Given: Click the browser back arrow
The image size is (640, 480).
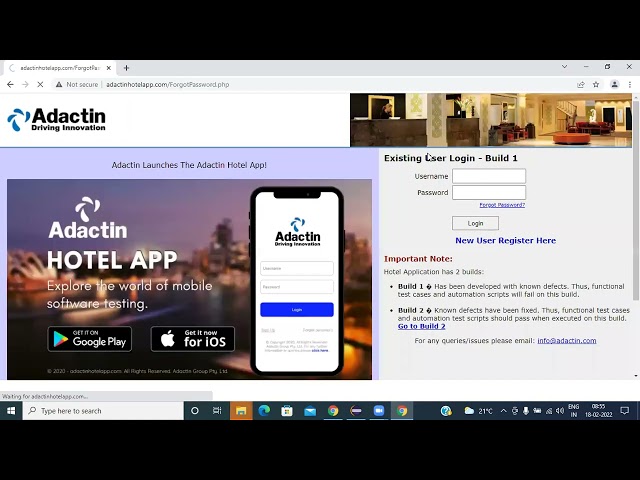Looking at the screenshot, I should point(10,84).
